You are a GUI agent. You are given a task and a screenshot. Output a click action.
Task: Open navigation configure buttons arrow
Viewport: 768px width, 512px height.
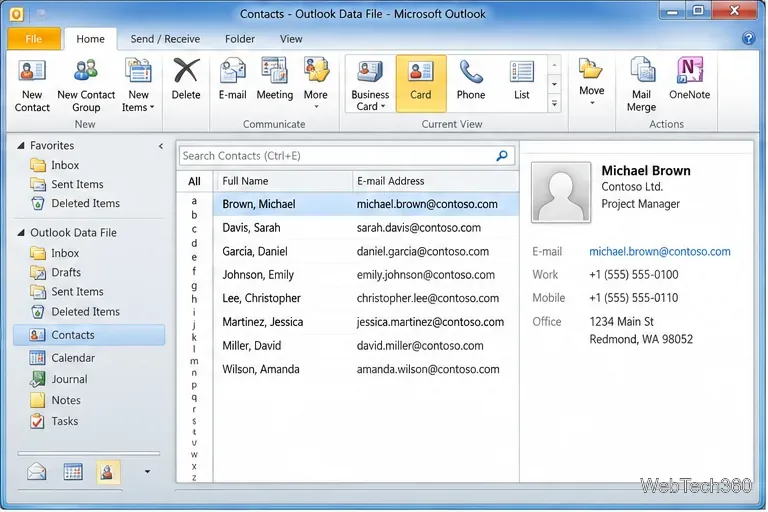[147, 472]
